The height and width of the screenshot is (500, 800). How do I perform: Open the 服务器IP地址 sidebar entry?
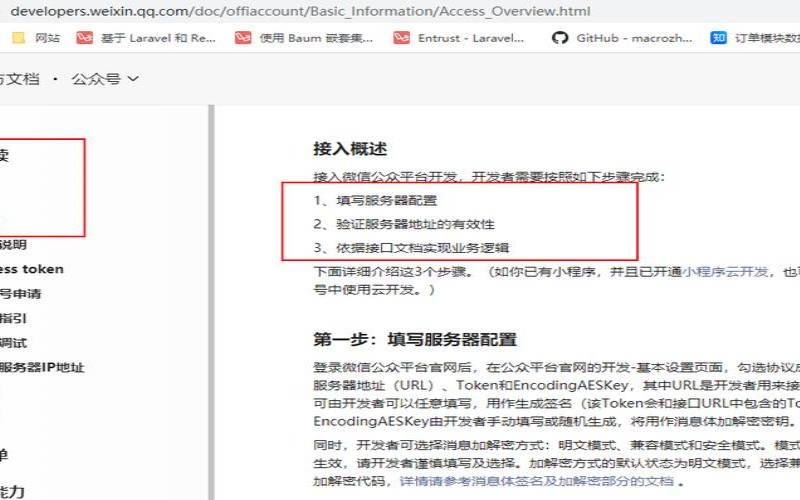pyautogui.click(x=42, y=367)
